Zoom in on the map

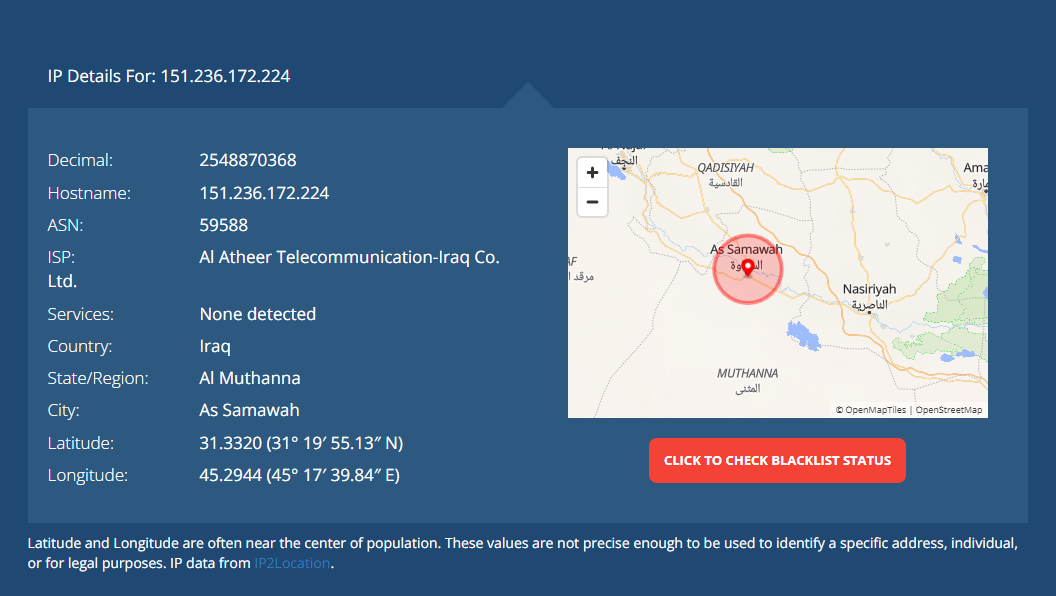592,173
